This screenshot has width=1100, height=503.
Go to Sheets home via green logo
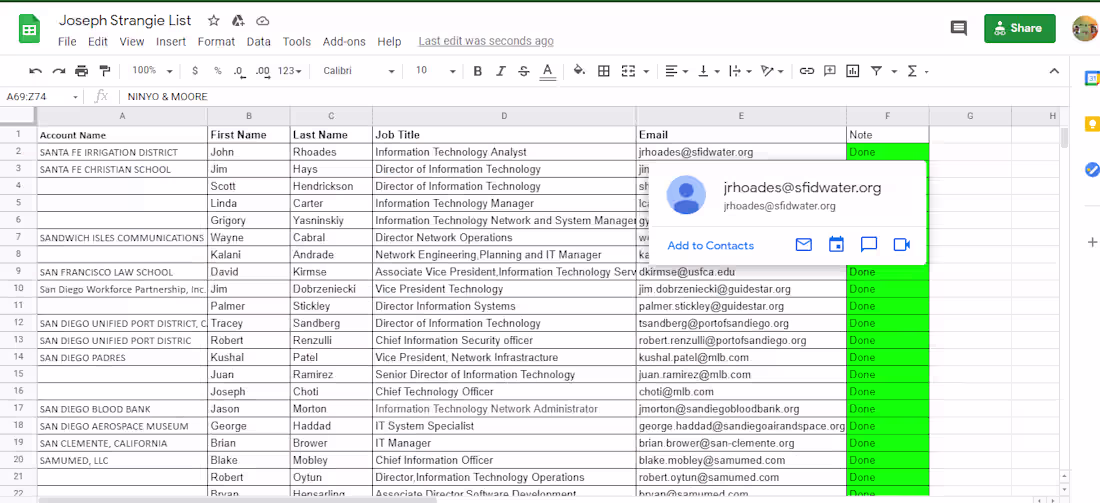click(x=29, y=30)
